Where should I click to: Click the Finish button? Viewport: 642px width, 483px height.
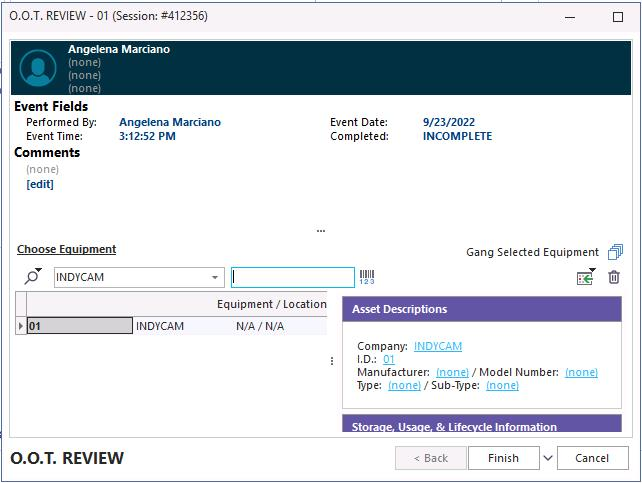[x=503, y=458]
